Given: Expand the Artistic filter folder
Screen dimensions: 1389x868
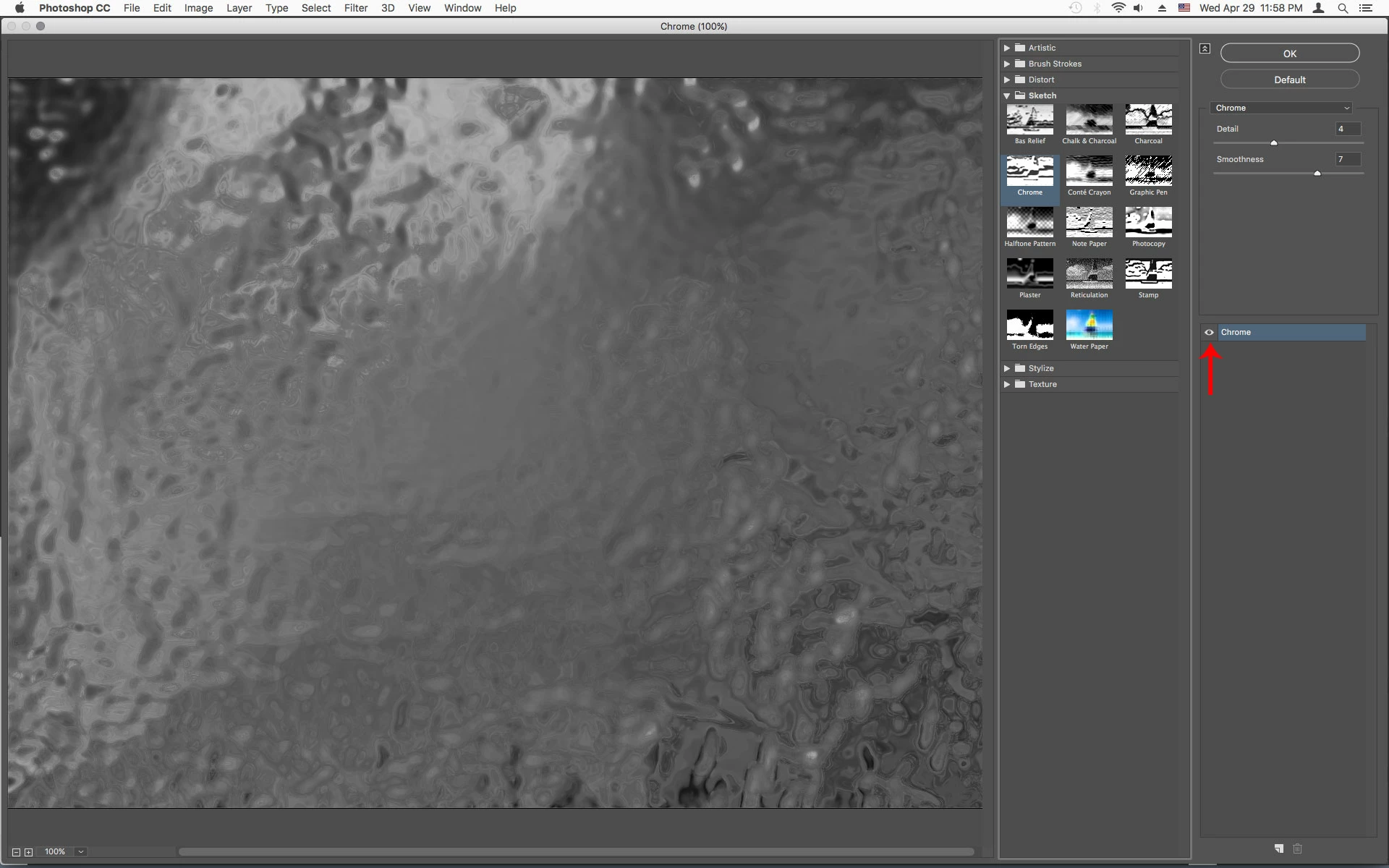Looking at the screenshot, I should [x=1006, y=48].
